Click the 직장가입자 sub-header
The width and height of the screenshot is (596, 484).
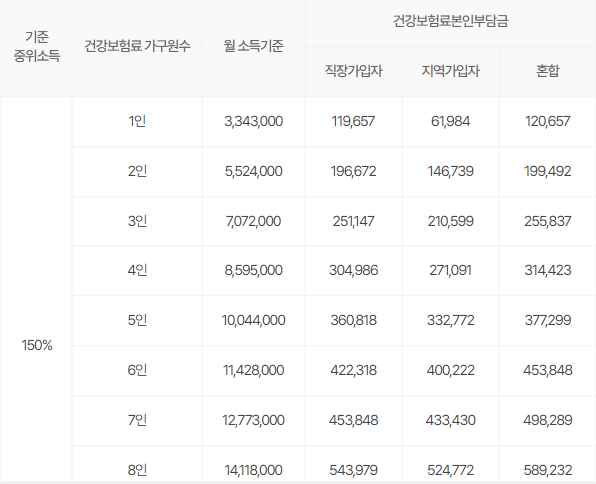click(x=353, y=71)
